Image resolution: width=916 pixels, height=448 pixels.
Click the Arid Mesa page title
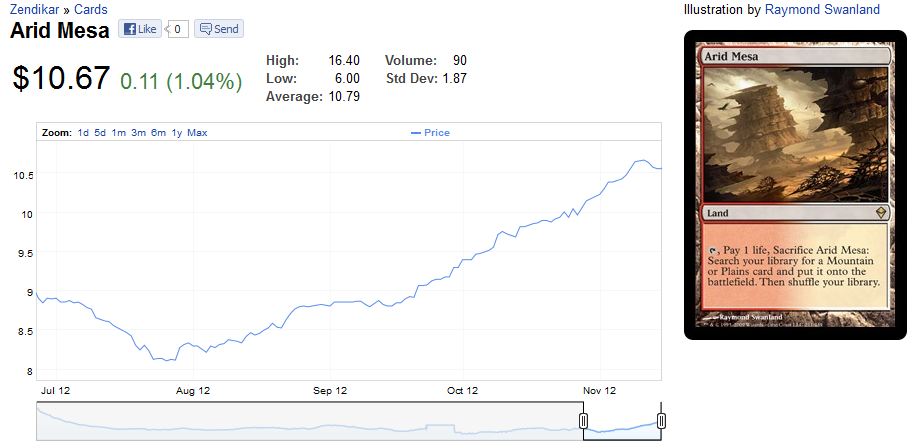tap(59, 30)
